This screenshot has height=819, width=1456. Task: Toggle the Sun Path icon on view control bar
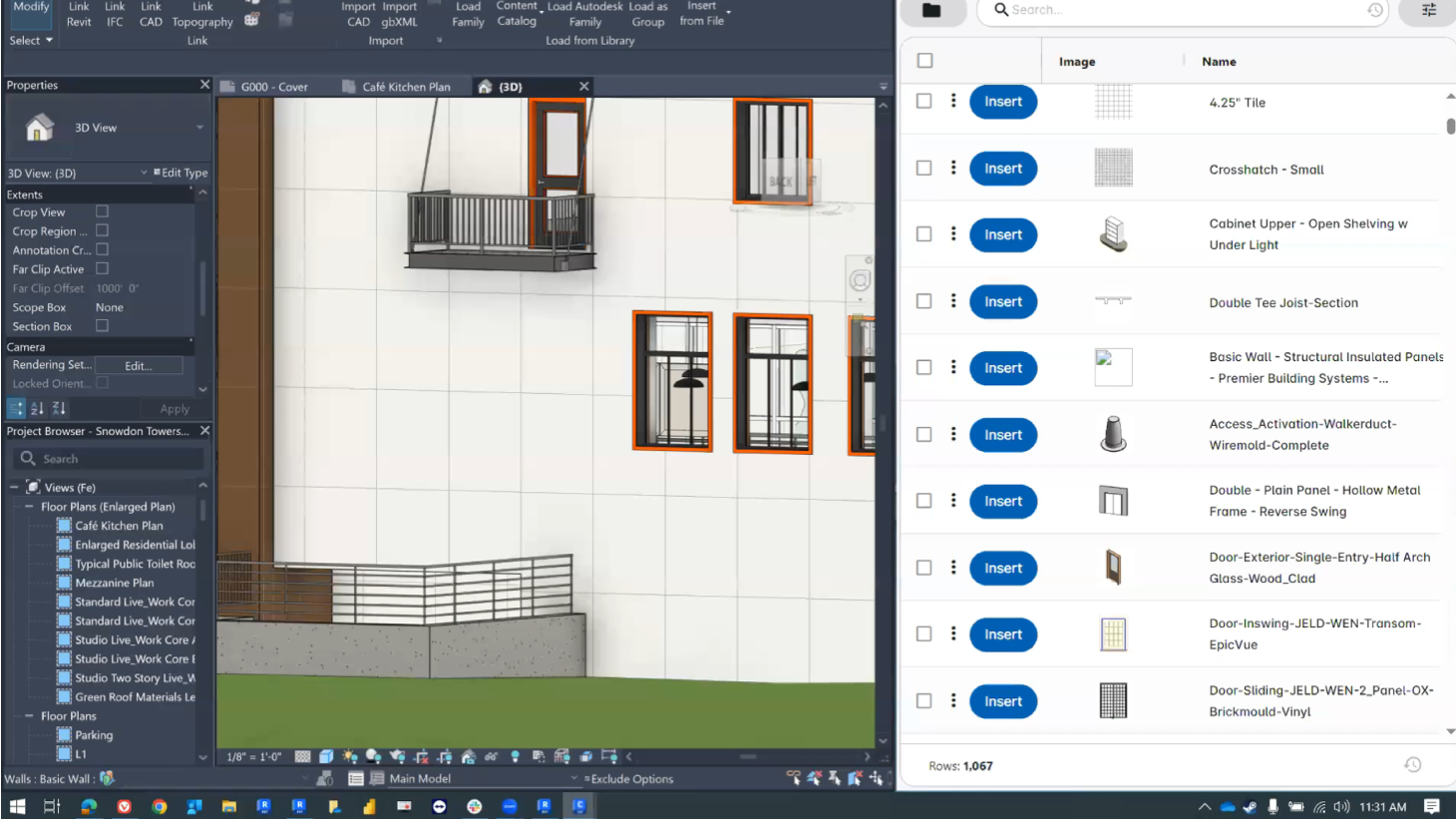pos(346,755)
